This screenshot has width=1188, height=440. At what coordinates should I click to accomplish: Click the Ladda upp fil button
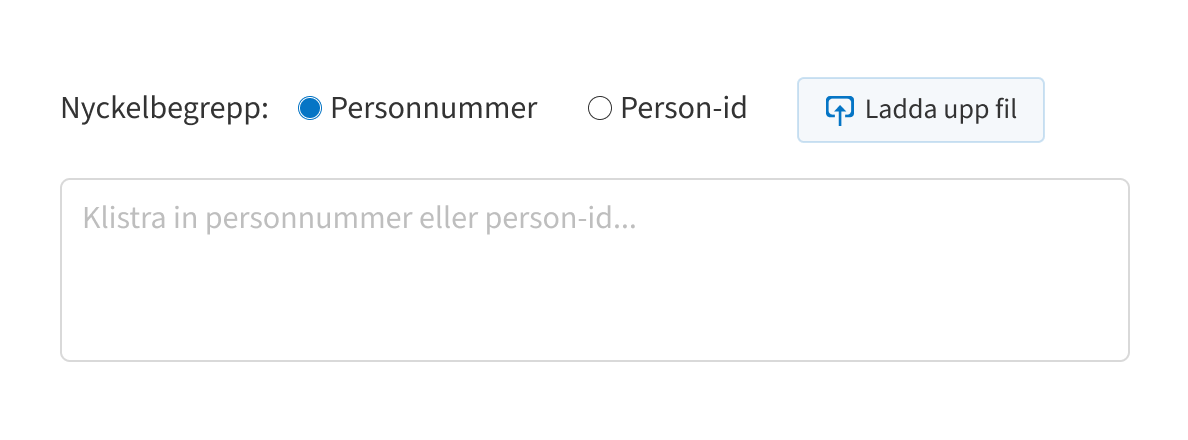tap(921, 110)
